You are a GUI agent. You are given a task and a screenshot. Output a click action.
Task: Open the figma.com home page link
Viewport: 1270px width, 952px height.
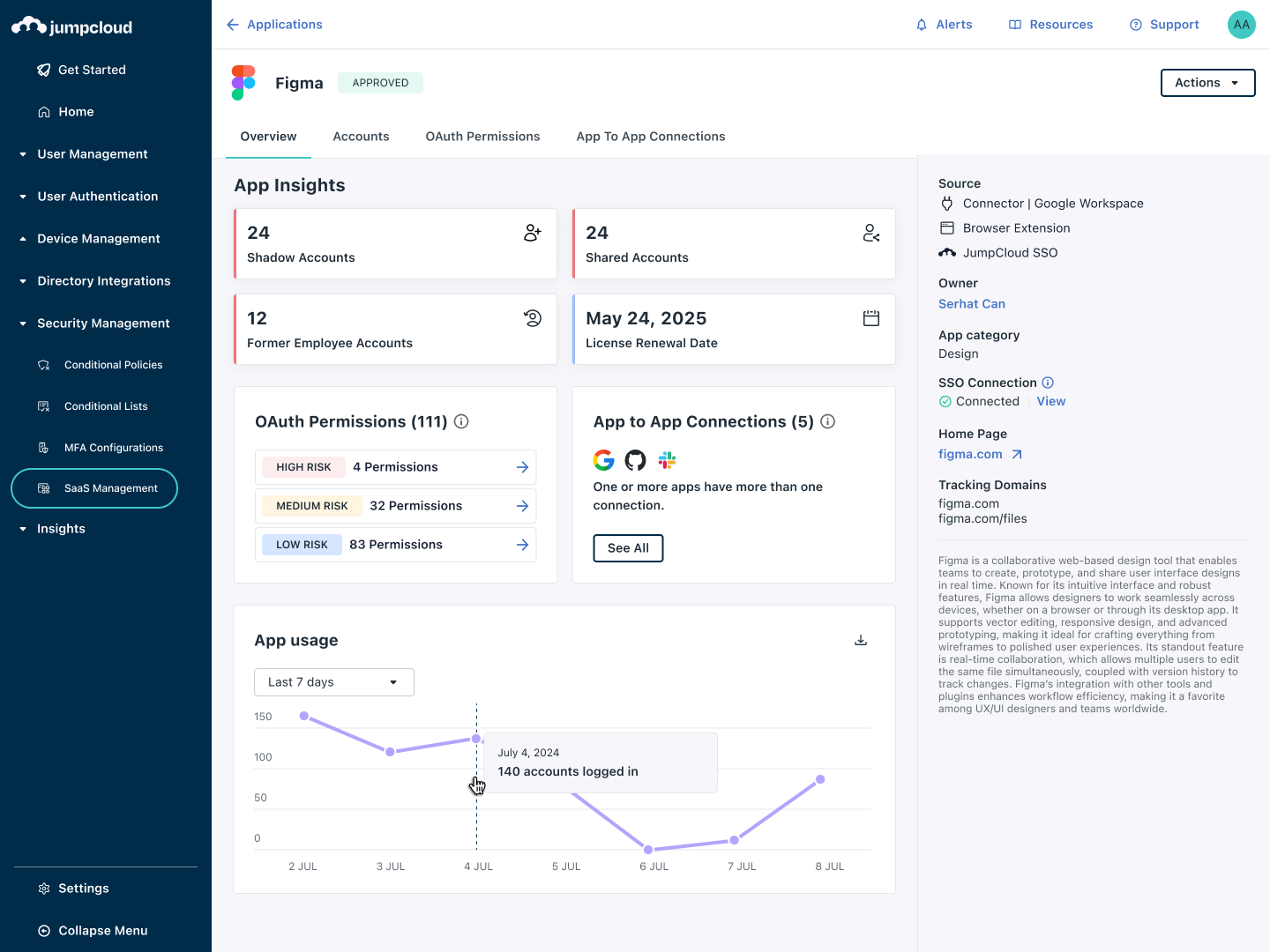(x=970, y=454)
